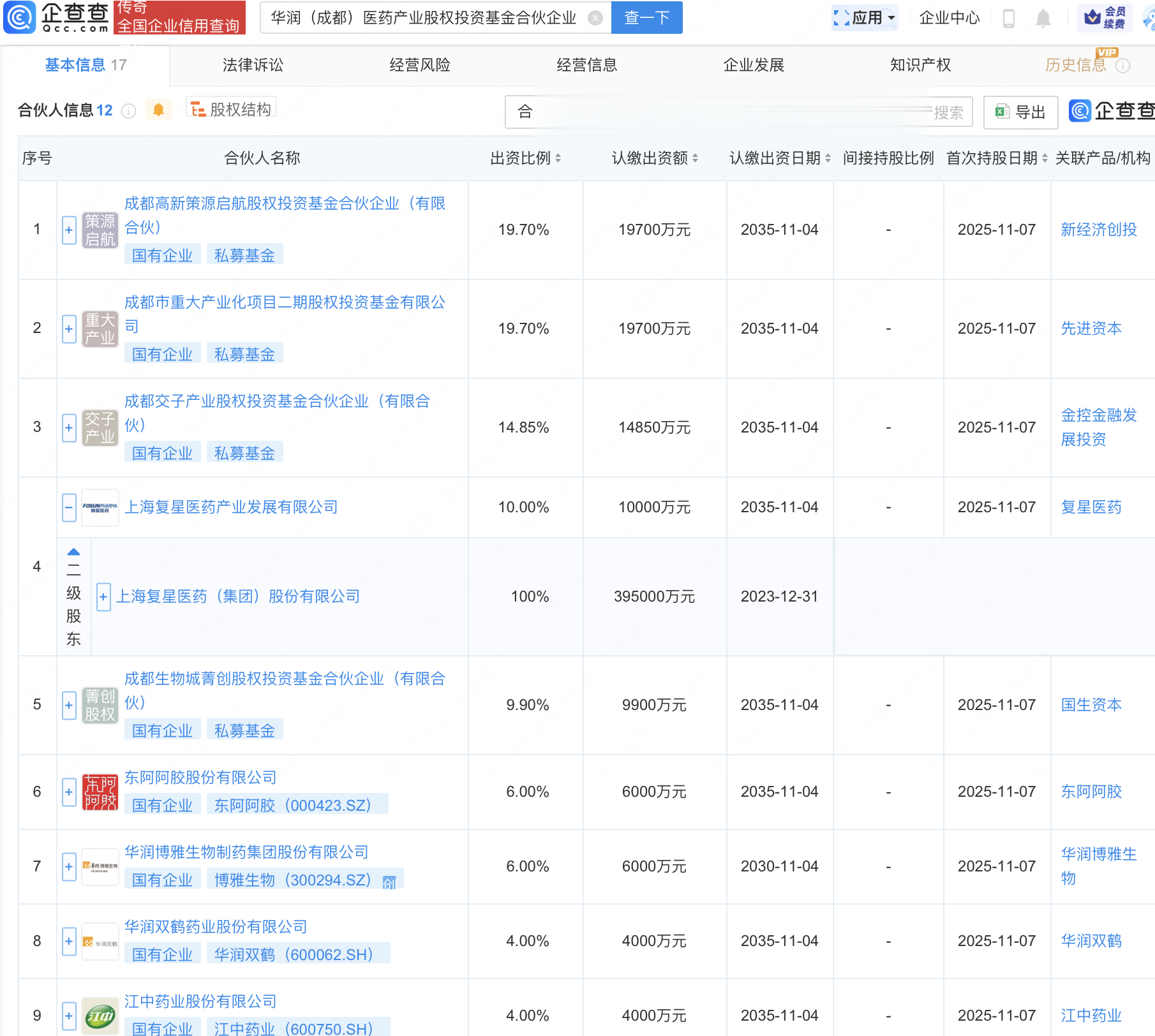This screenshot has width=1155, height=1036.
Task: Expand row 5 成都生物城菁创 shareholders
Action: (x=69, y=706)
